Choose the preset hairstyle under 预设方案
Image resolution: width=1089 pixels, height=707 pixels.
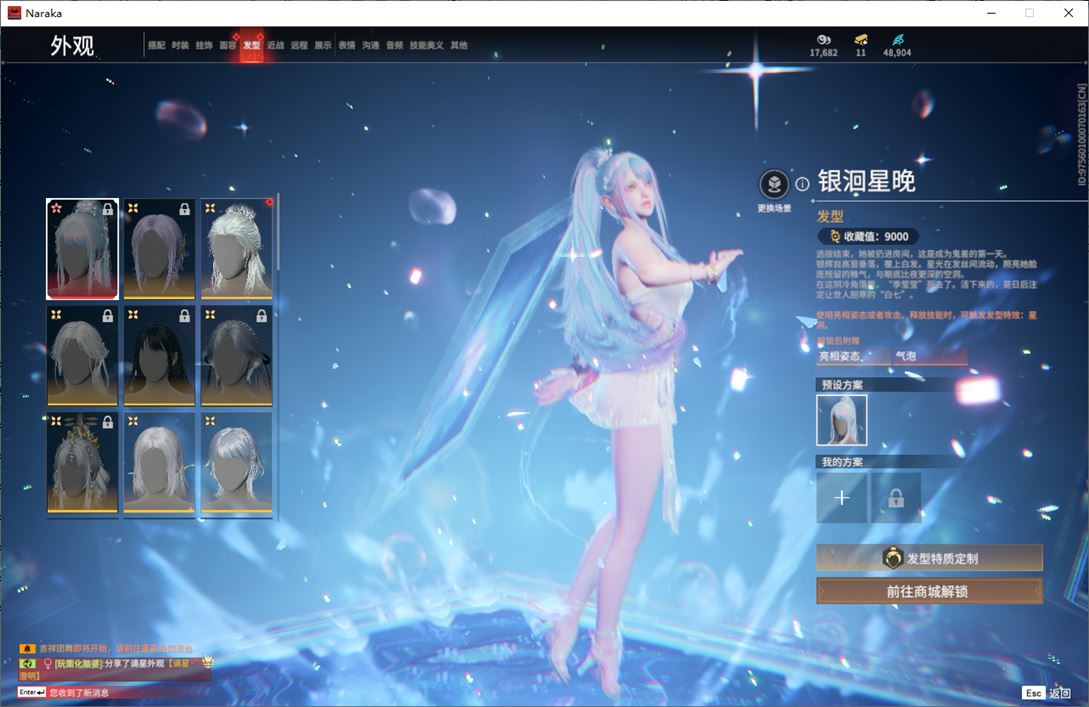842,420
